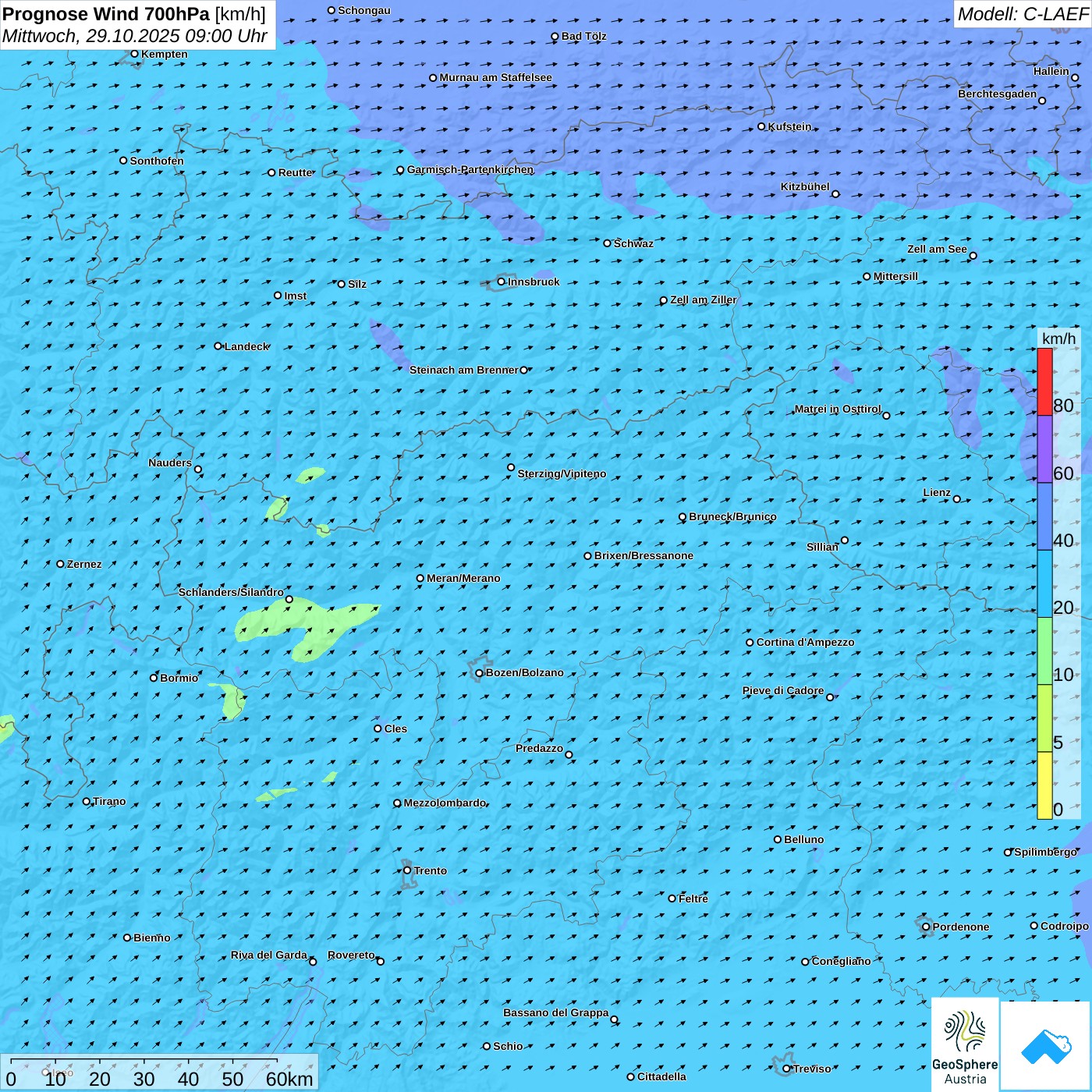Screen dimensions: 1092x1092
Task: Click the 'Bassano del Grappa' label
Action: click(x=556, y=1012)
